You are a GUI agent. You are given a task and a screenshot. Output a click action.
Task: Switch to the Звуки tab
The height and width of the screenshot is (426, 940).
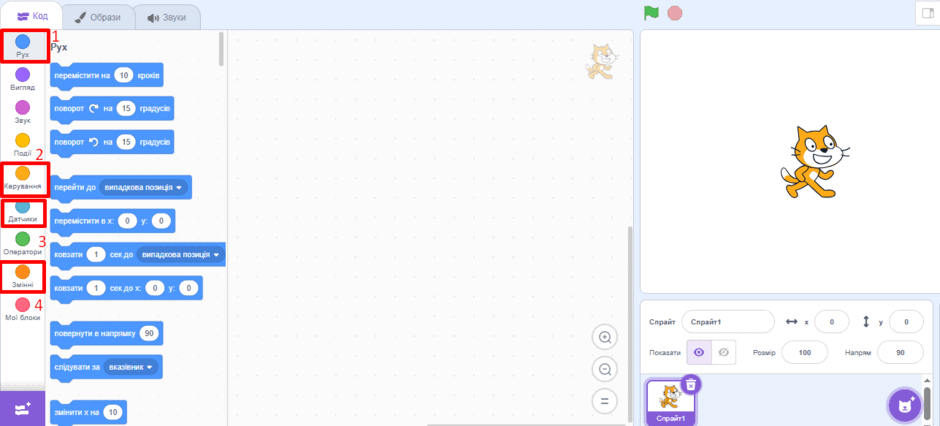pyautogui.click(x=167, y=17)
